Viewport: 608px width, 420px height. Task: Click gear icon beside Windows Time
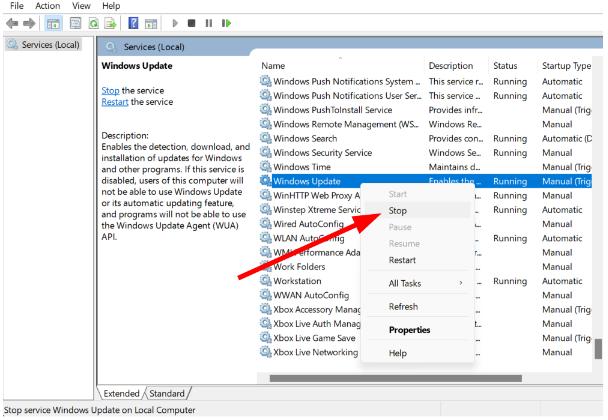265,167
